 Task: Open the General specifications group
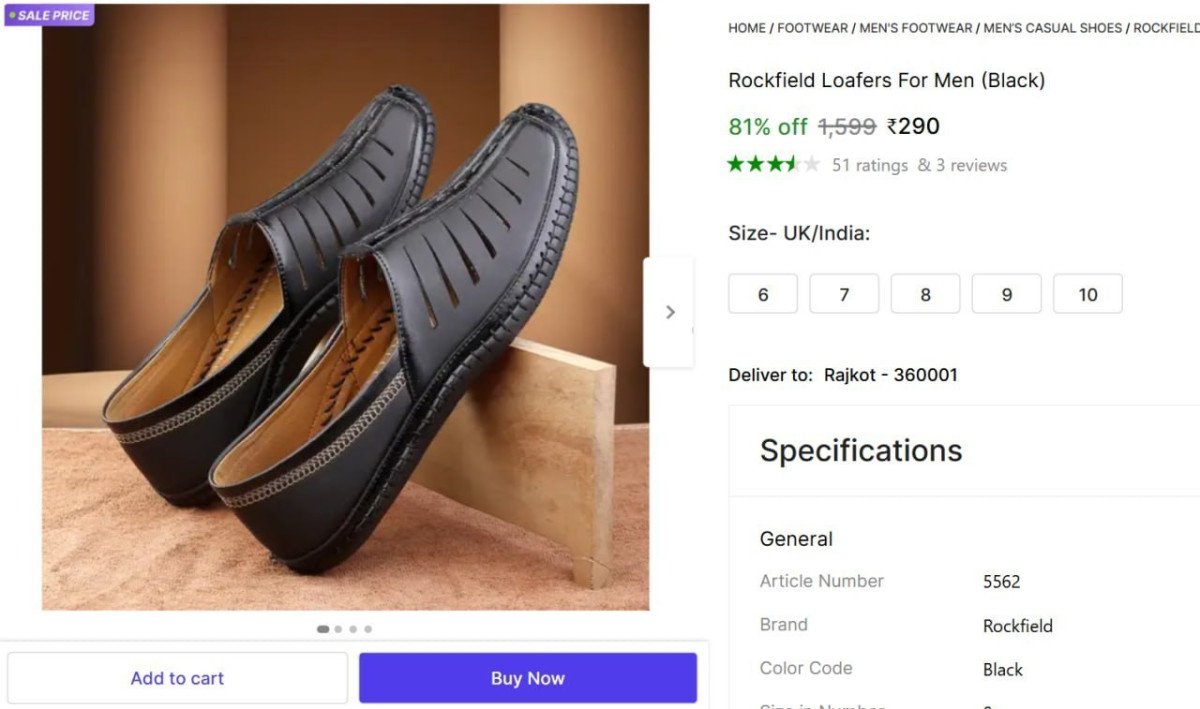(796, 539)
